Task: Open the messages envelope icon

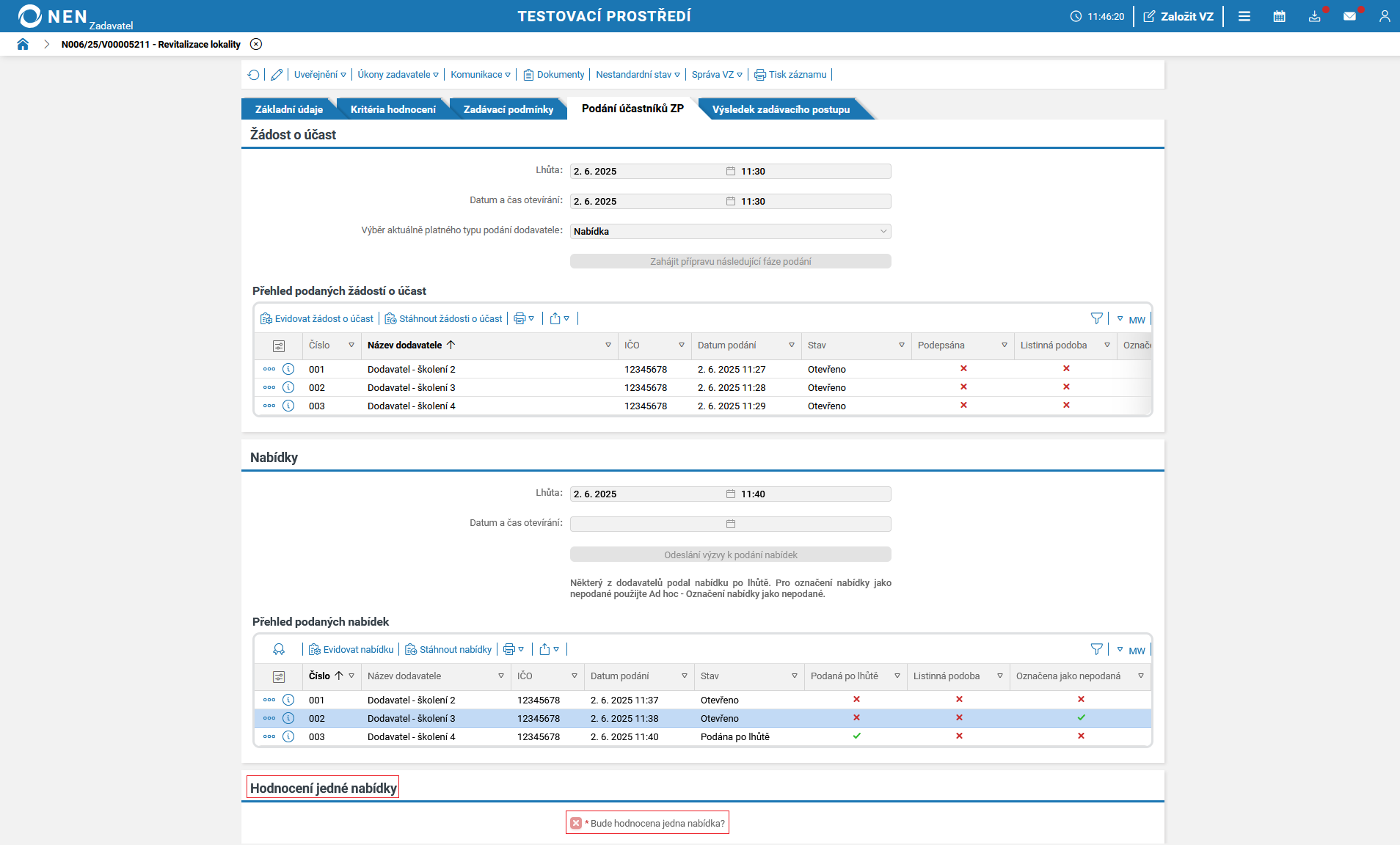Action: (x=1349, y=16)
